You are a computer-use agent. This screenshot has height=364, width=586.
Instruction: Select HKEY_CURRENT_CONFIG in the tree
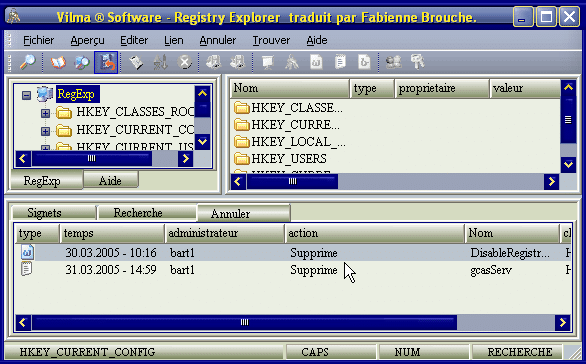pyautogui.click(x=135, y=130)
